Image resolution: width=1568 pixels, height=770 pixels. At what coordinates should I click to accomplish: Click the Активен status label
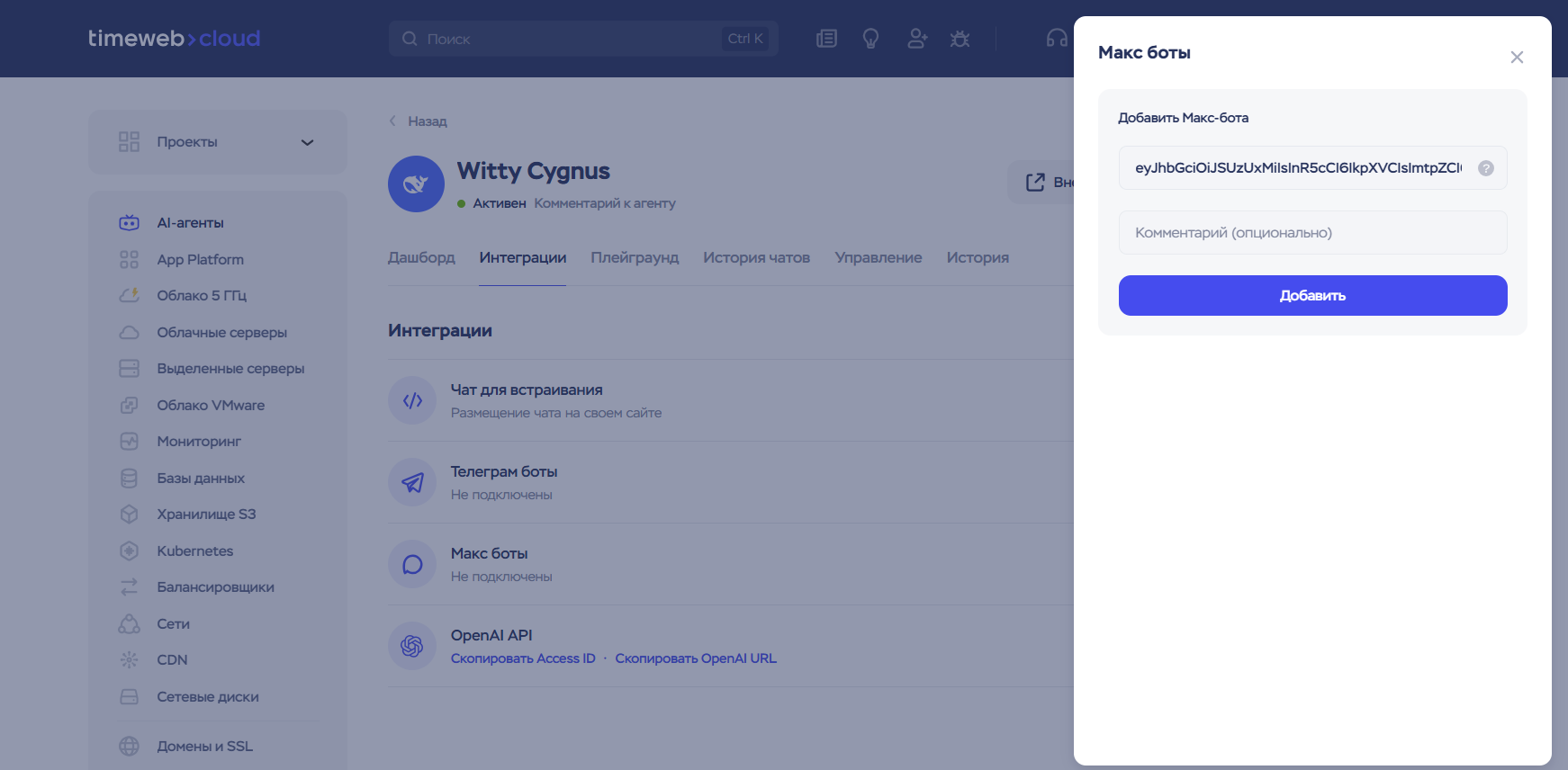pos(500,203)
